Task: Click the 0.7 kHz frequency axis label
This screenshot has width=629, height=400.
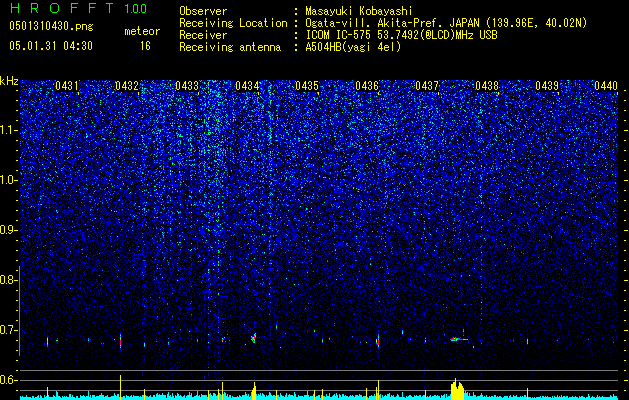Action: coord(7,330)
